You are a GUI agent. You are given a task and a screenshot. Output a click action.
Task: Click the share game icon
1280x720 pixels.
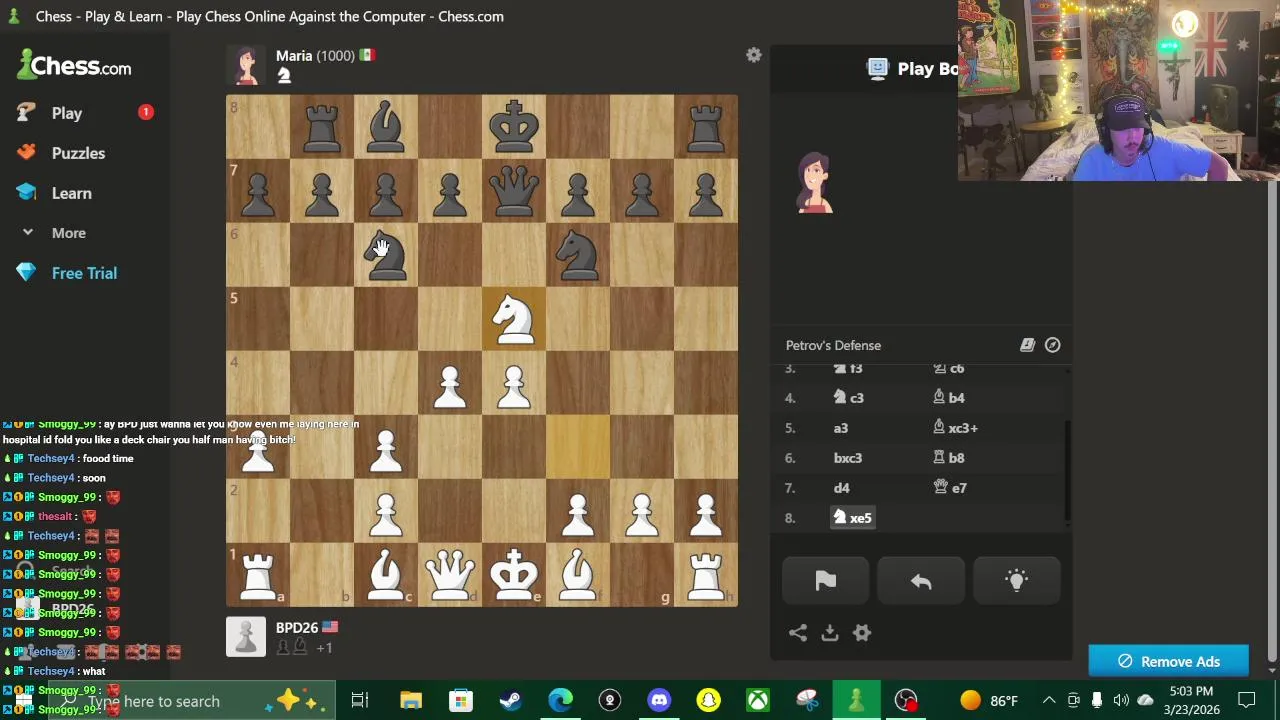[798, 633]
